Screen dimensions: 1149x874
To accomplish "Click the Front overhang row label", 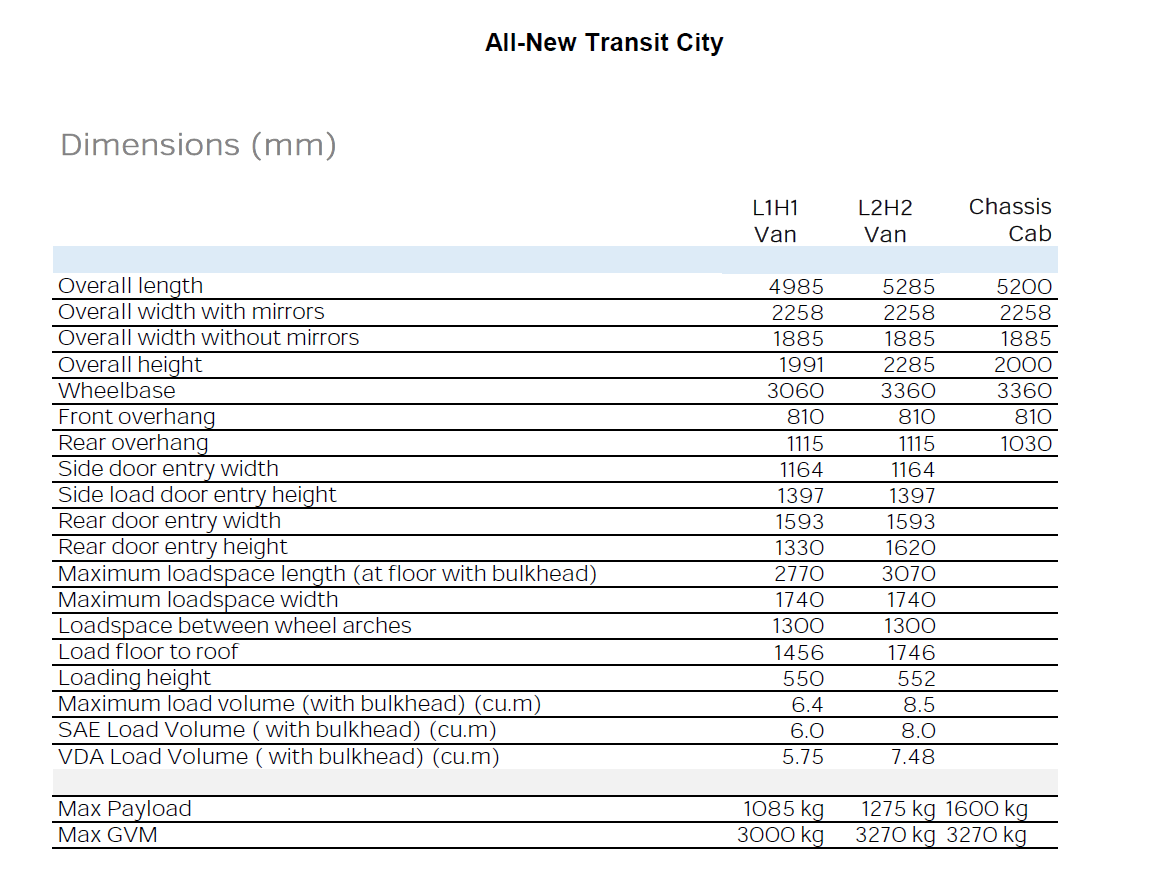I will [x=136, y=416].
